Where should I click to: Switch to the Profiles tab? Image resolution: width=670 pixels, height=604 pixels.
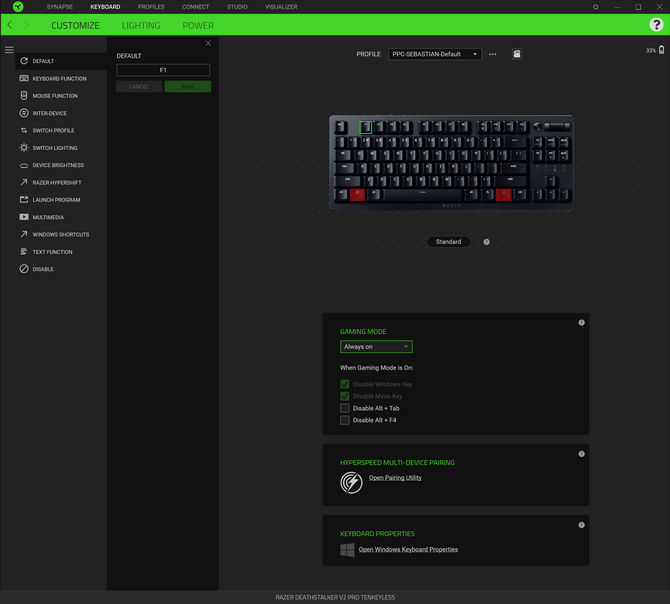coord(151,7)
